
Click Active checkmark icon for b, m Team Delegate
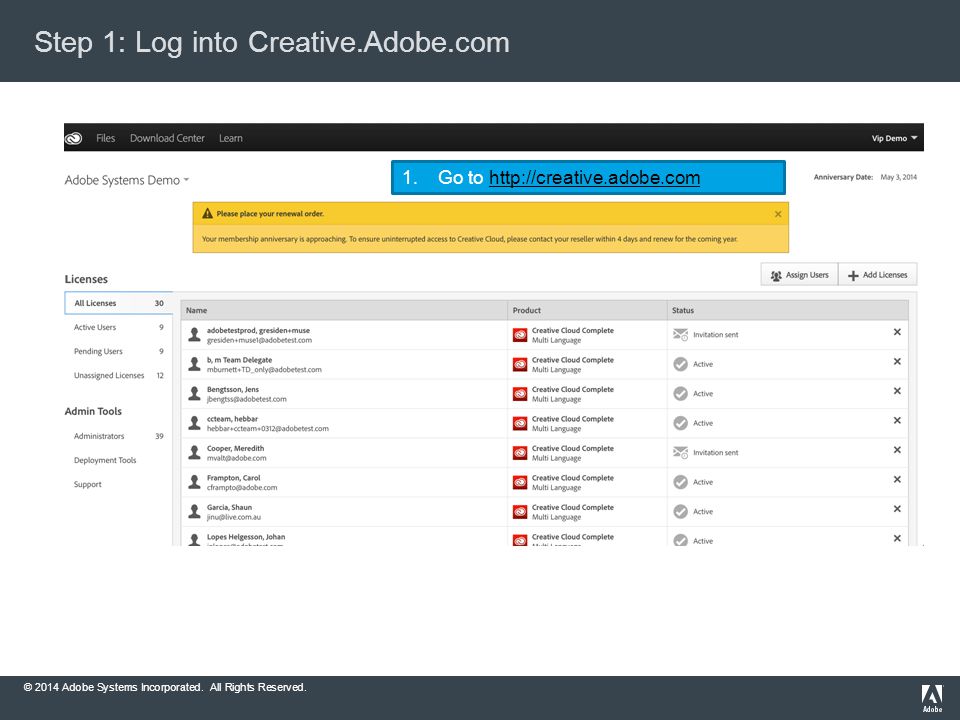(x=680, y=364)
